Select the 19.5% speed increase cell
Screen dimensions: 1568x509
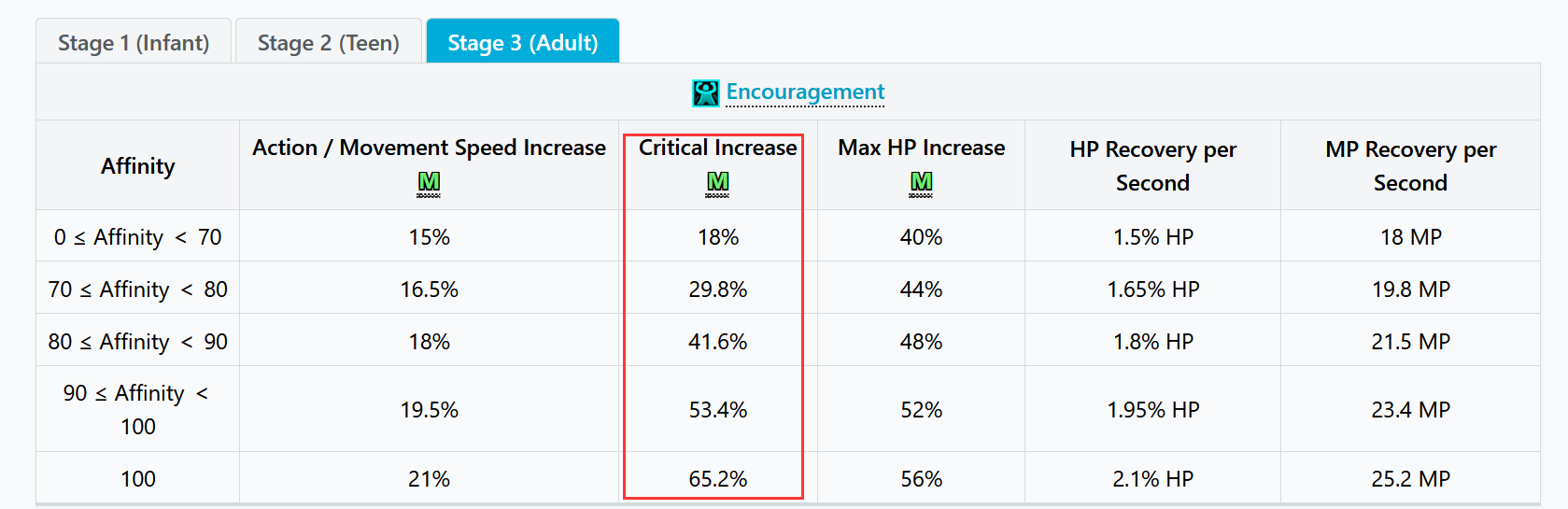(429, 410)
